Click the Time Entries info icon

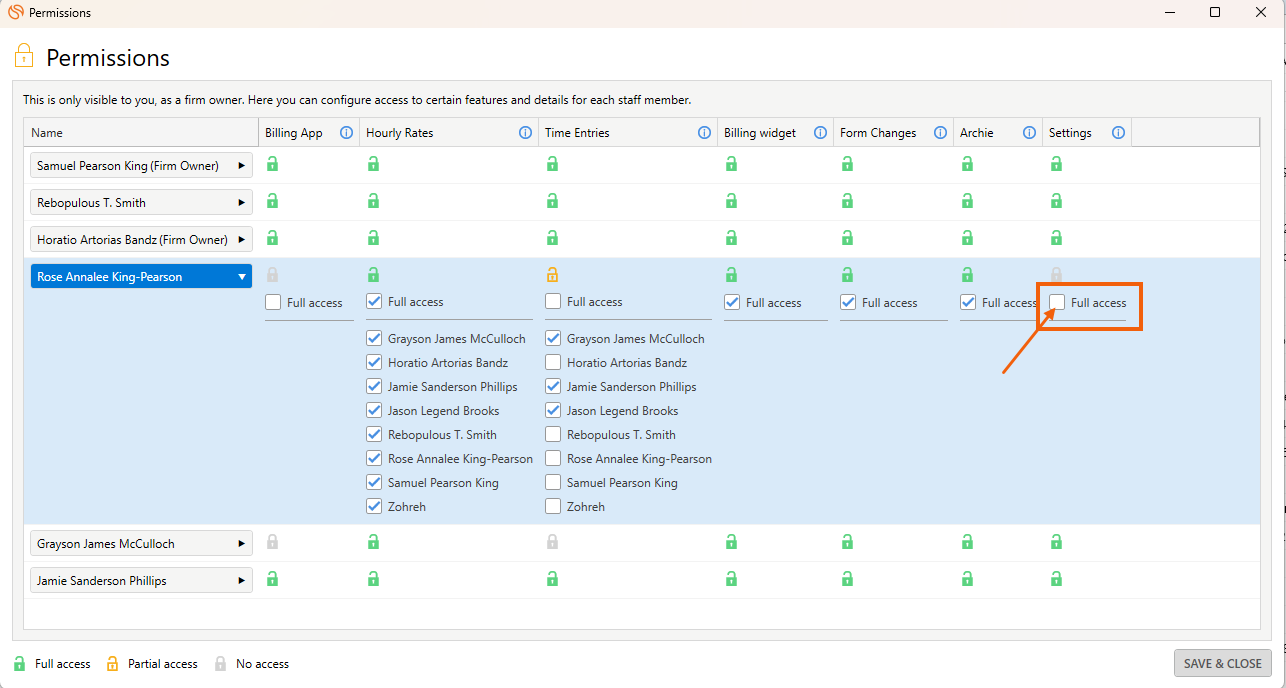[704, 132]
